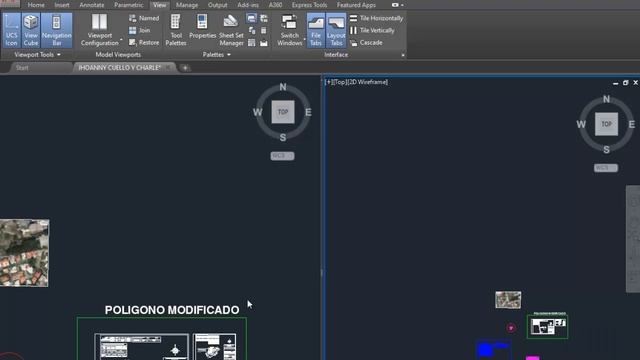Click E on right viewport compass
This screenshot has height=360, width=640.
(x=632, y=124)
